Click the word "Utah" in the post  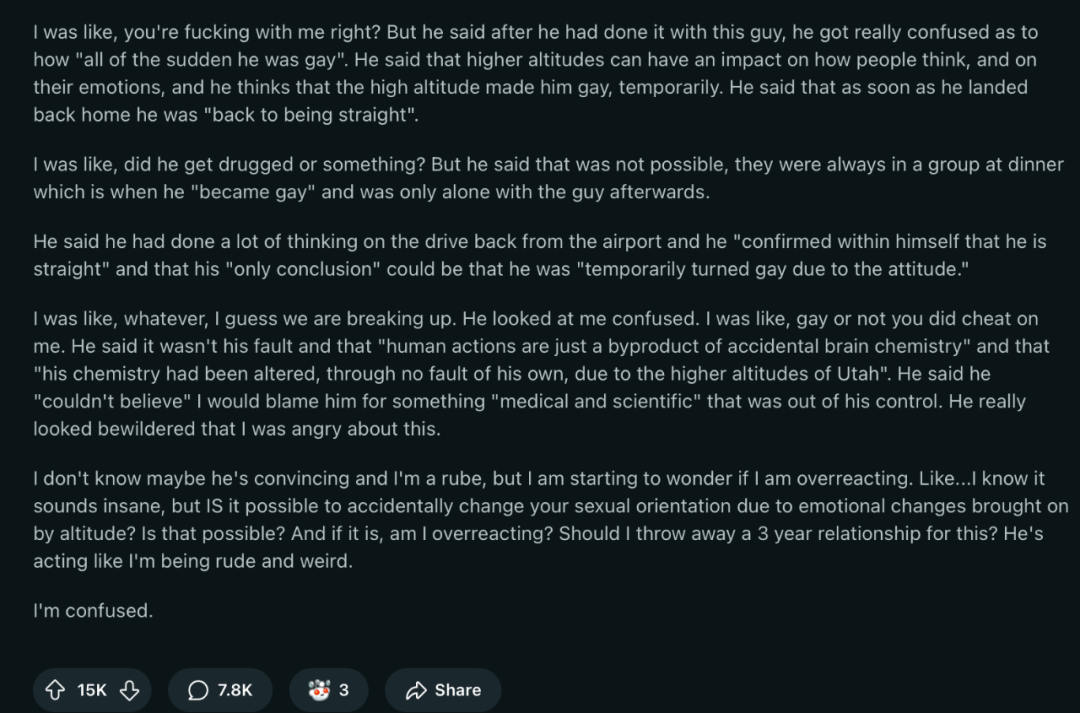tap(858, 373)
